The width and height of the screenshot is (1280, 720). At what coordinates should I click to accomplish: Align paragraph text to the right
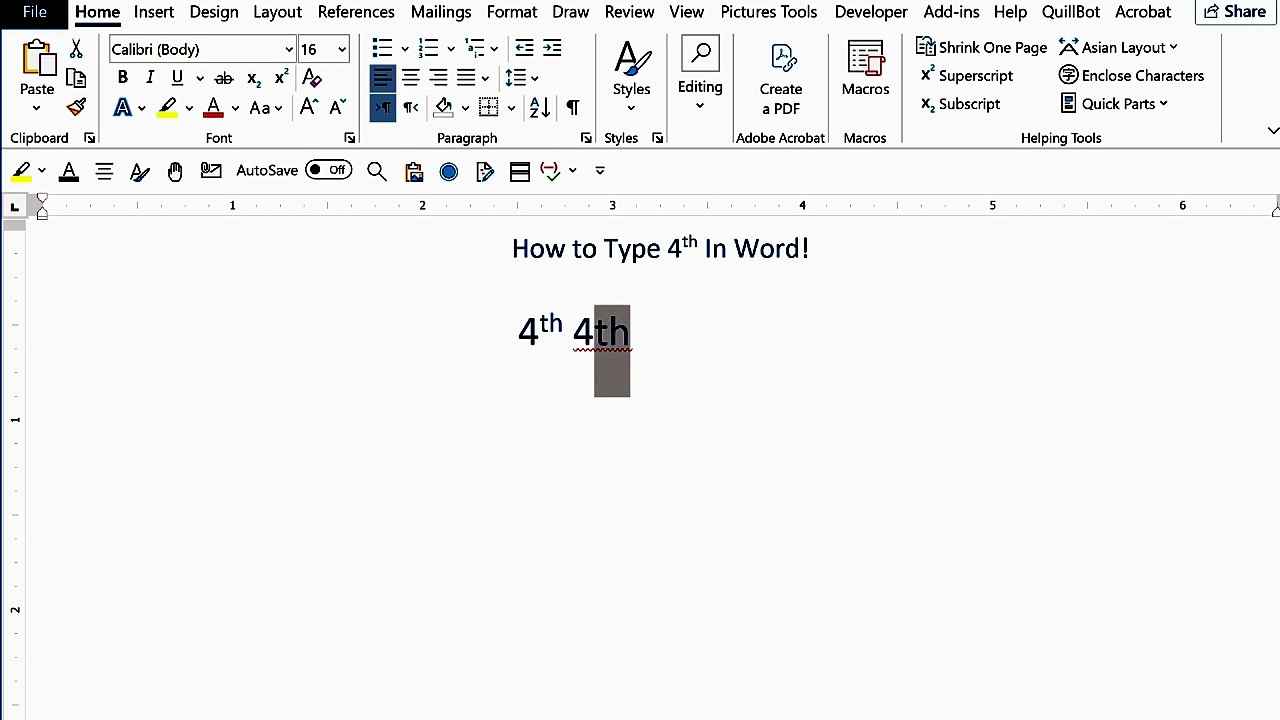[438, 78]
